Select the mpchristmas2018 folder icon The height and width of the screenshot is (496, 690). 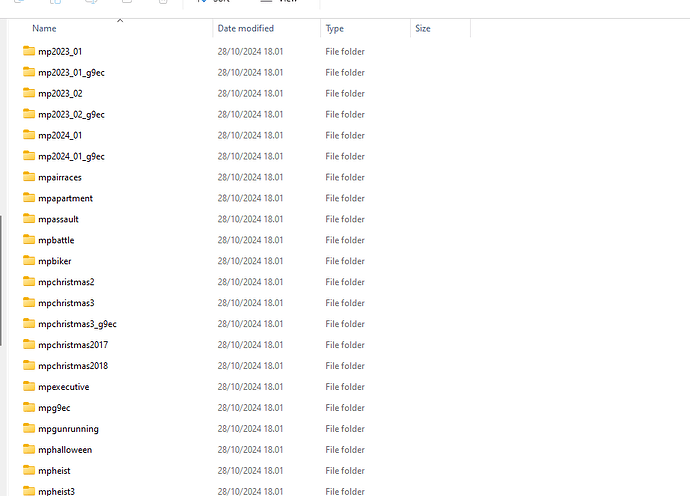point(29,365)
